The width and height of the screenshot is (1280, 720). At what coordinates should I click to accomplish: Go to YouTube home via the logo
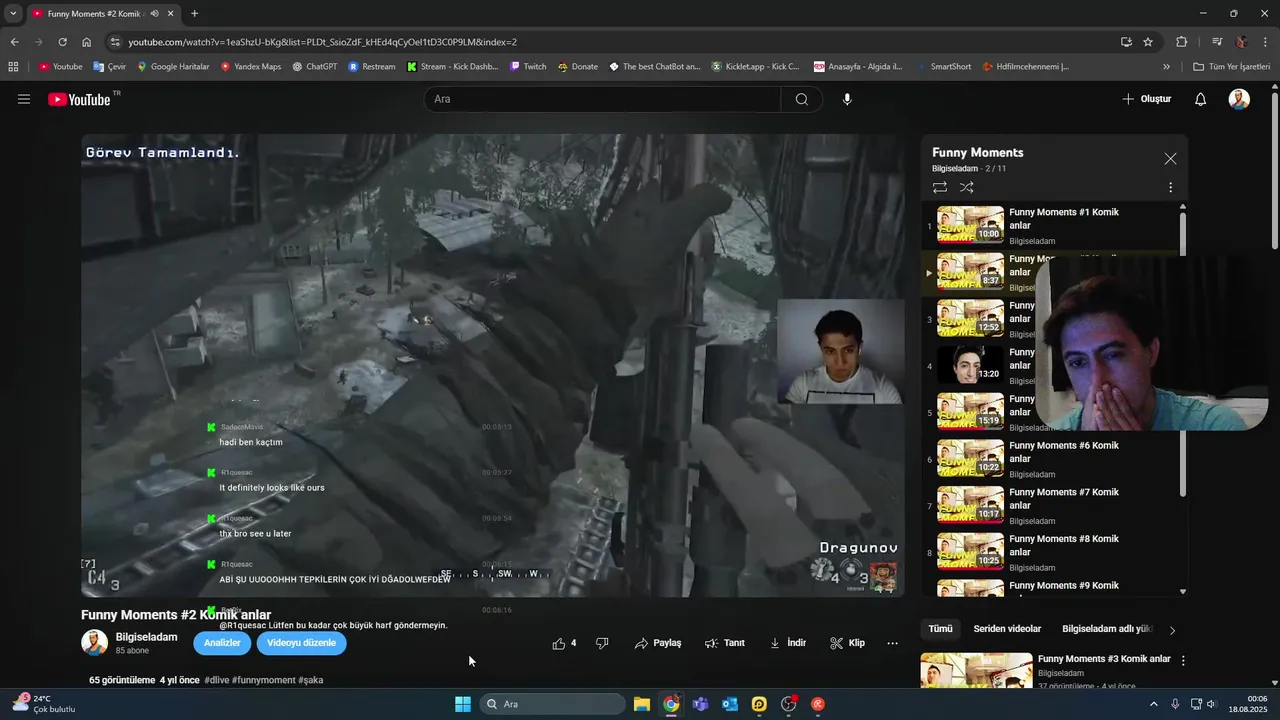click(79, 99)
